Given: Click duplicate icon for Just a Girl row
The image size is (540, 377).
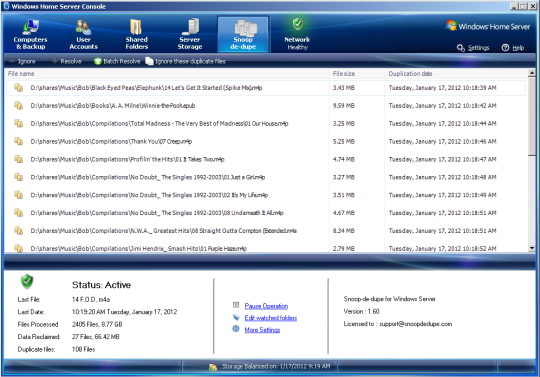Looking at the screenshot, I should pyautogui.click(x=19, y=177).
